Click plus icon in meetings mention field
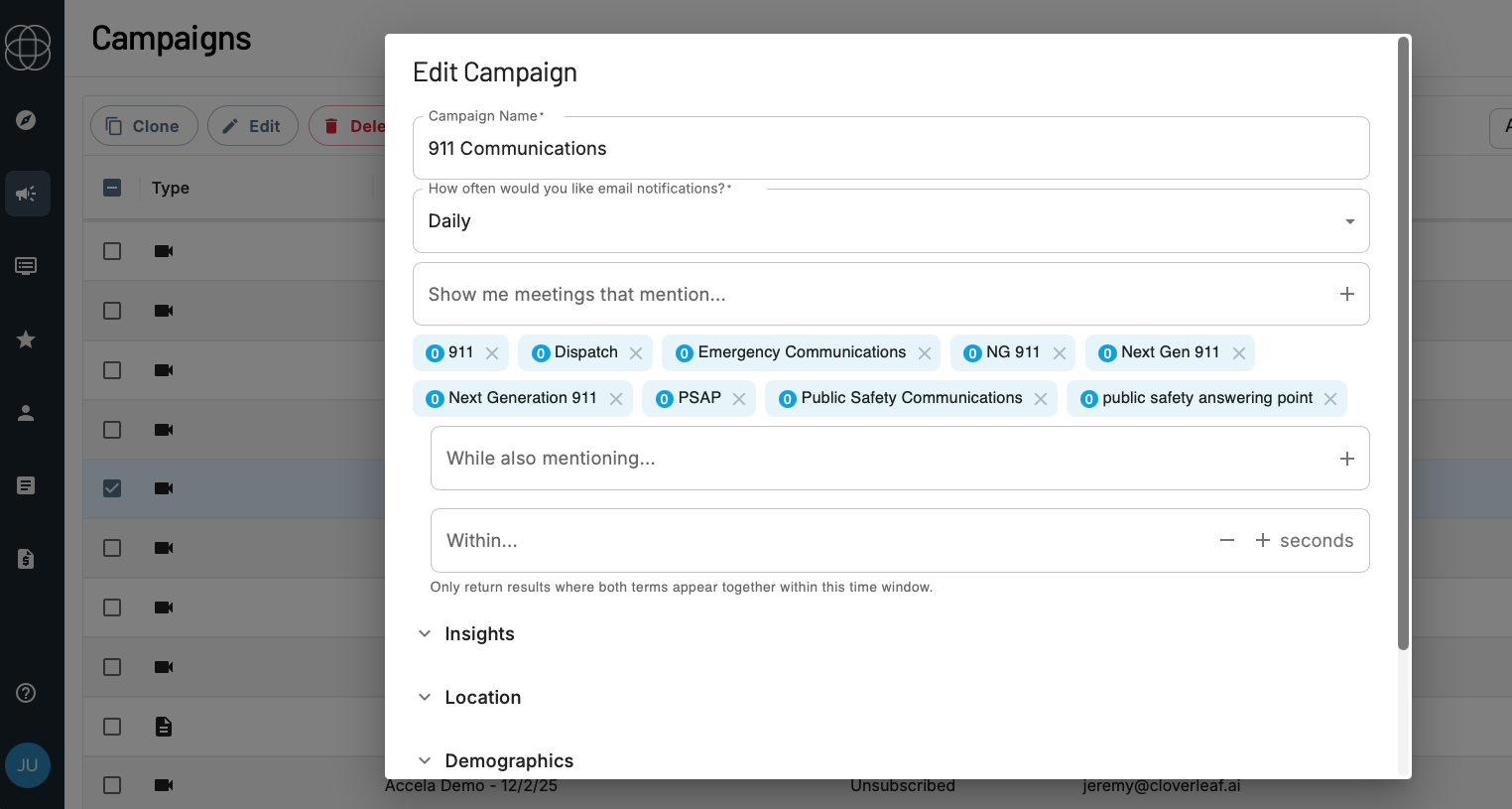 pos(1346,294)
